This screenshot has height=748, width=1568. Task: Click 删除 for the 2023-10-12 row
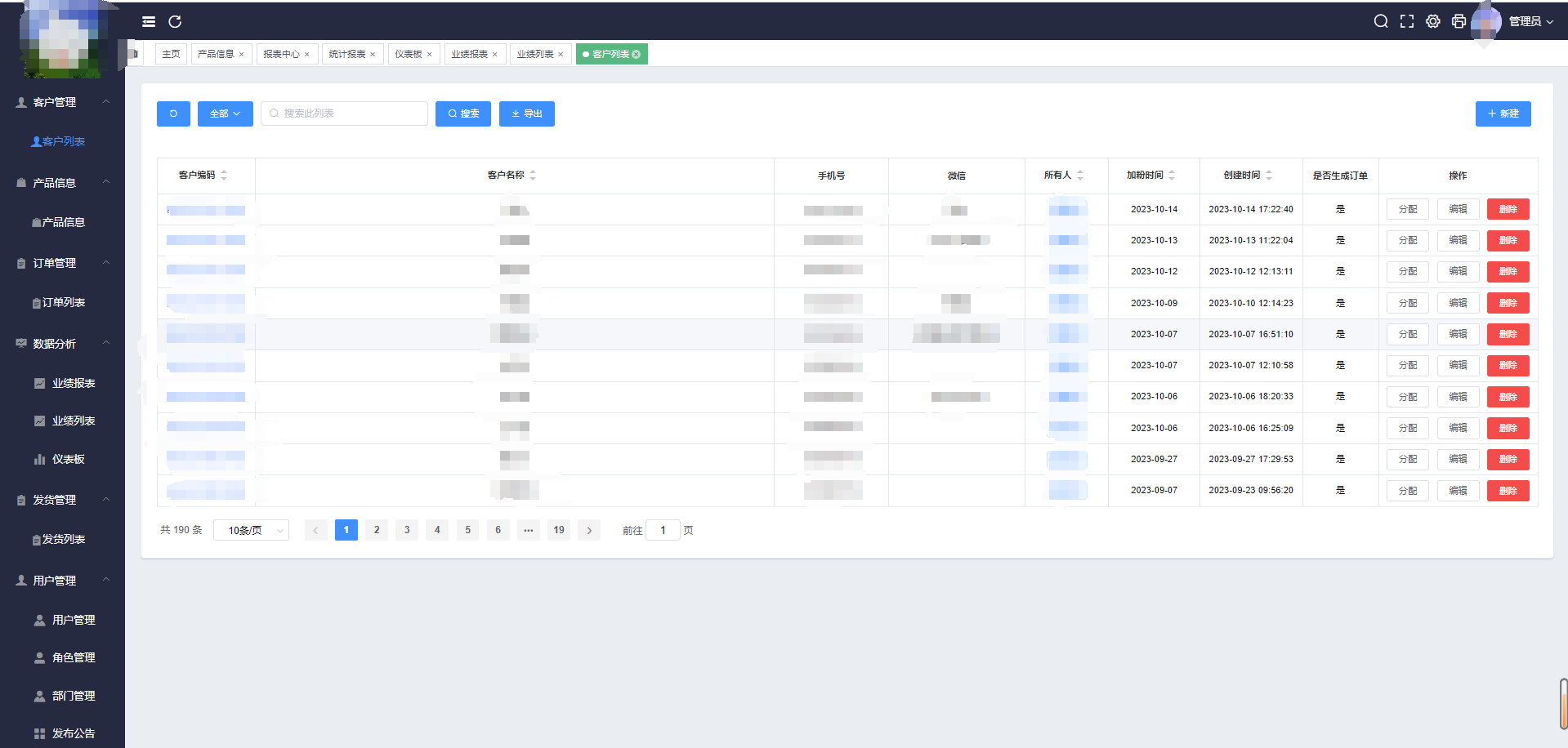tap(1508, 271)
